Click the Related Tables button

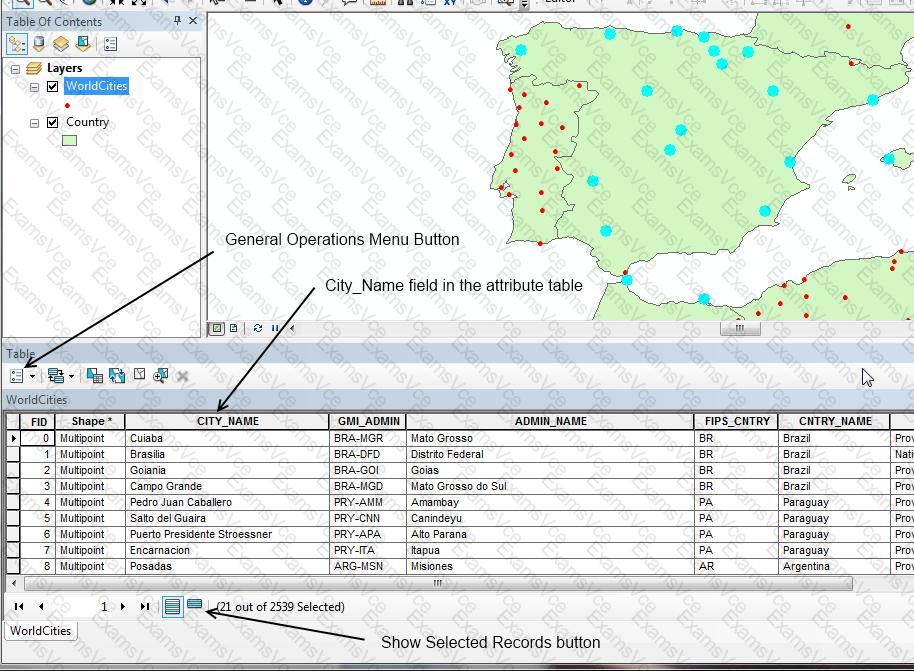55,376
